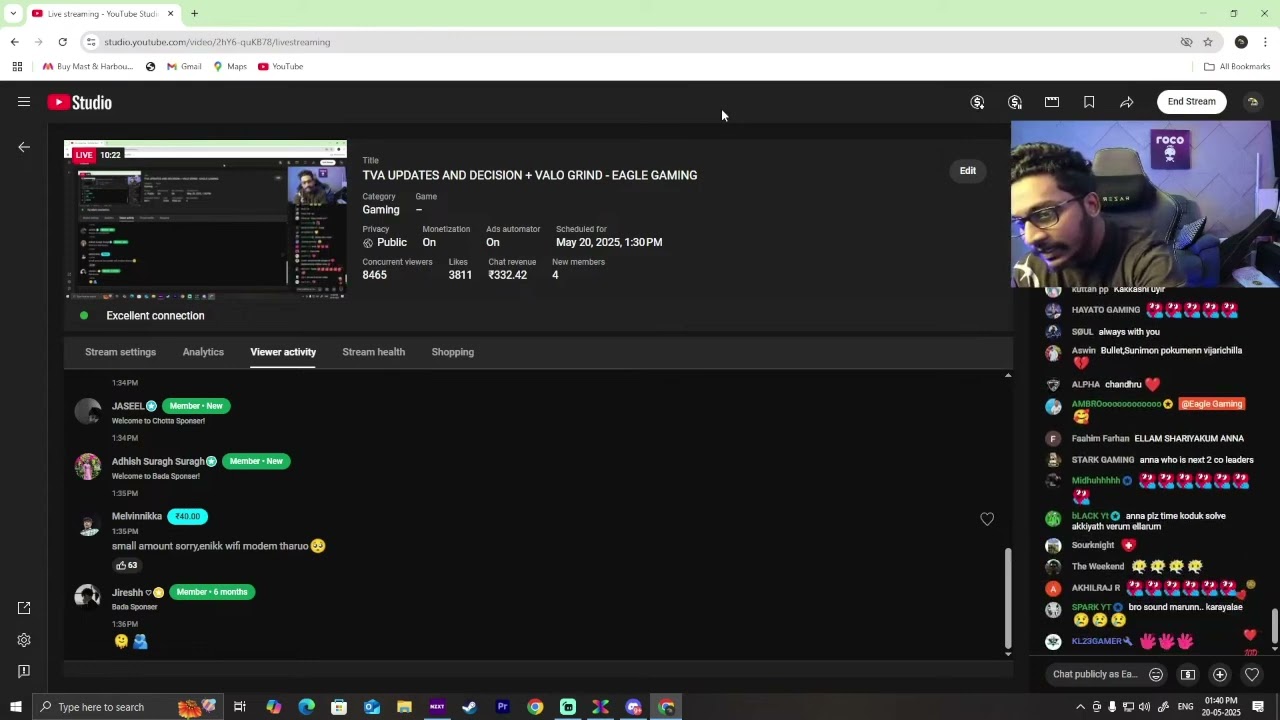Click the plus icon in chat bar

tap(1220, 675)
